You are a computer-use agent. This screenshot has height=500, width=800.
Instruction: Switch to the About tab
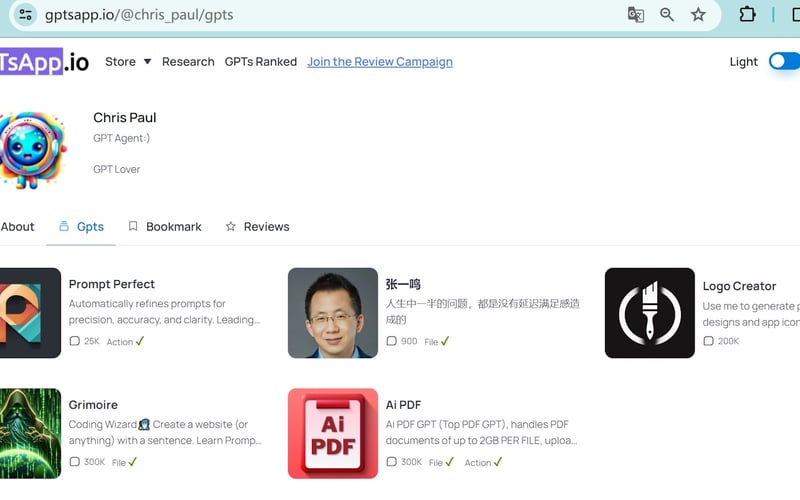tap(17, 227)
